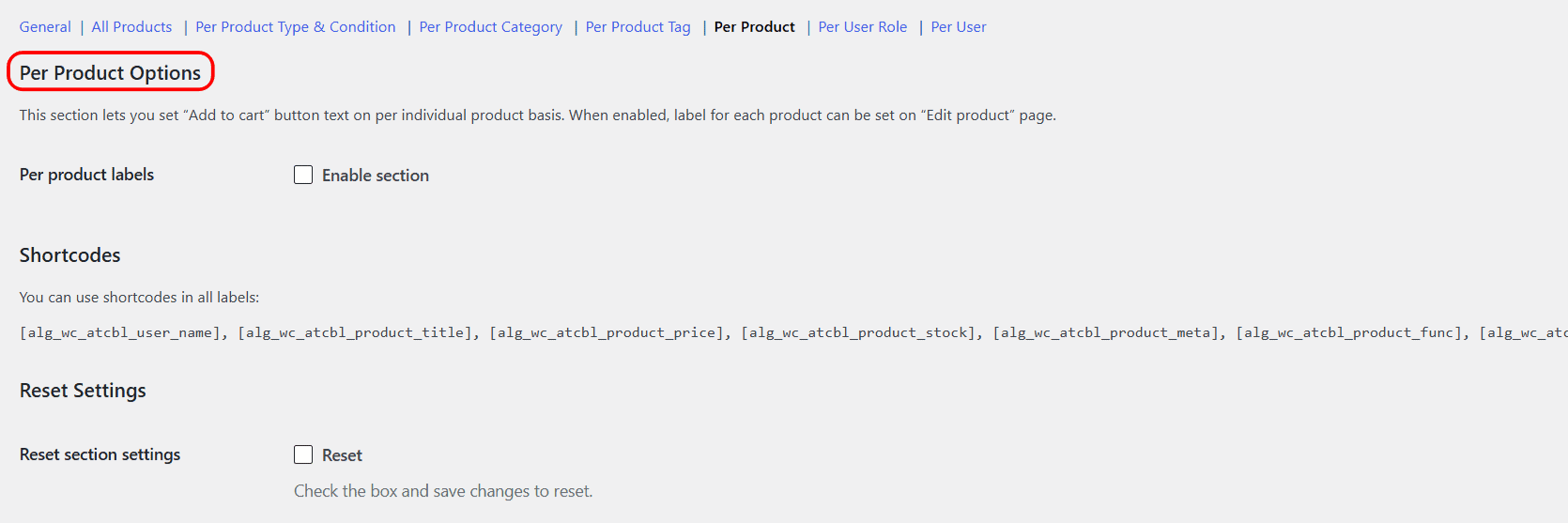Click the Reset section settings label
Viewport: 1568px width, 523px height.
(100, 454)
